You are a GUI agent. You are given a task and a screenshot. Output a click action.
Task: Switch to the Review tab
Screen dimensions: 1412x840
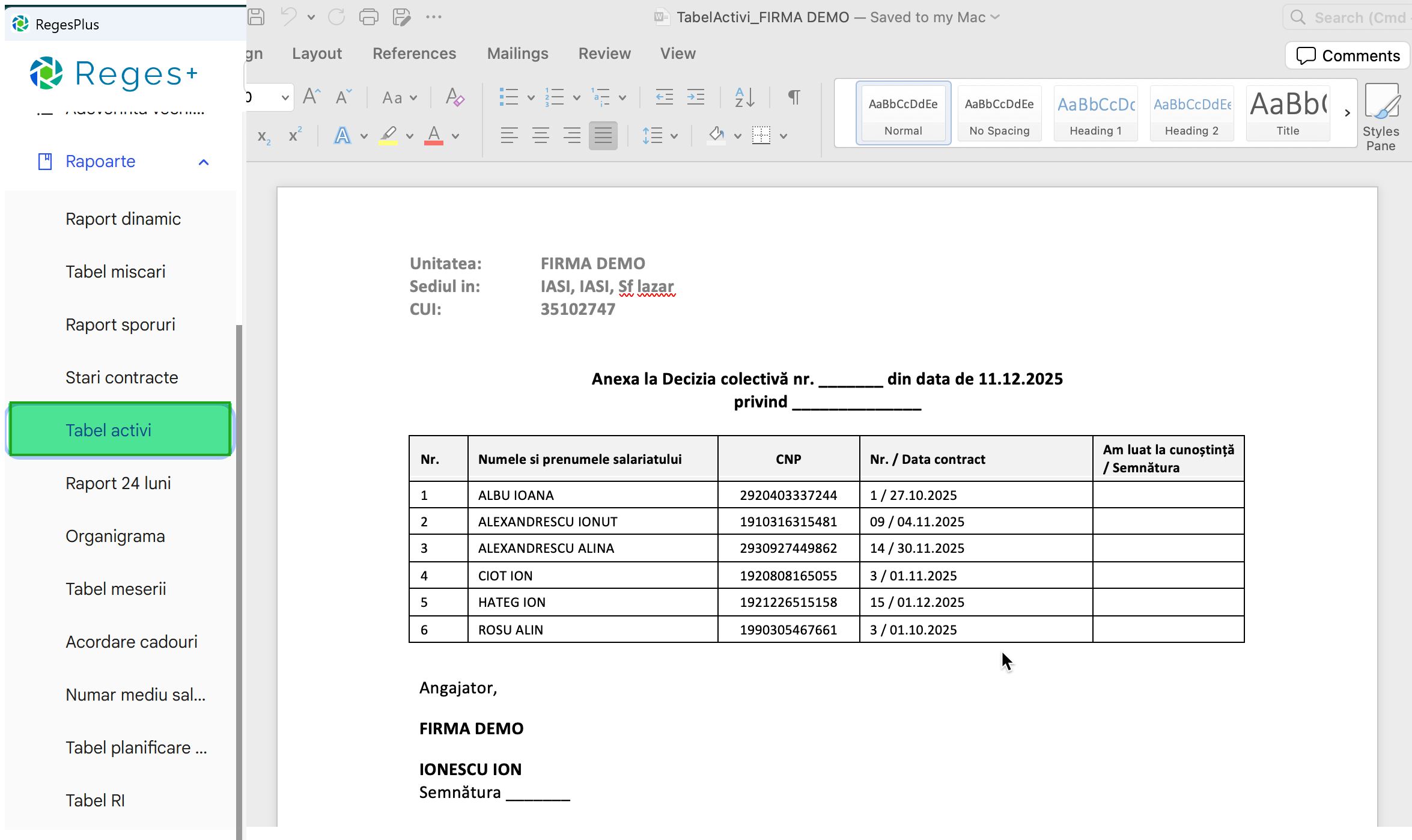click(604, 53)
